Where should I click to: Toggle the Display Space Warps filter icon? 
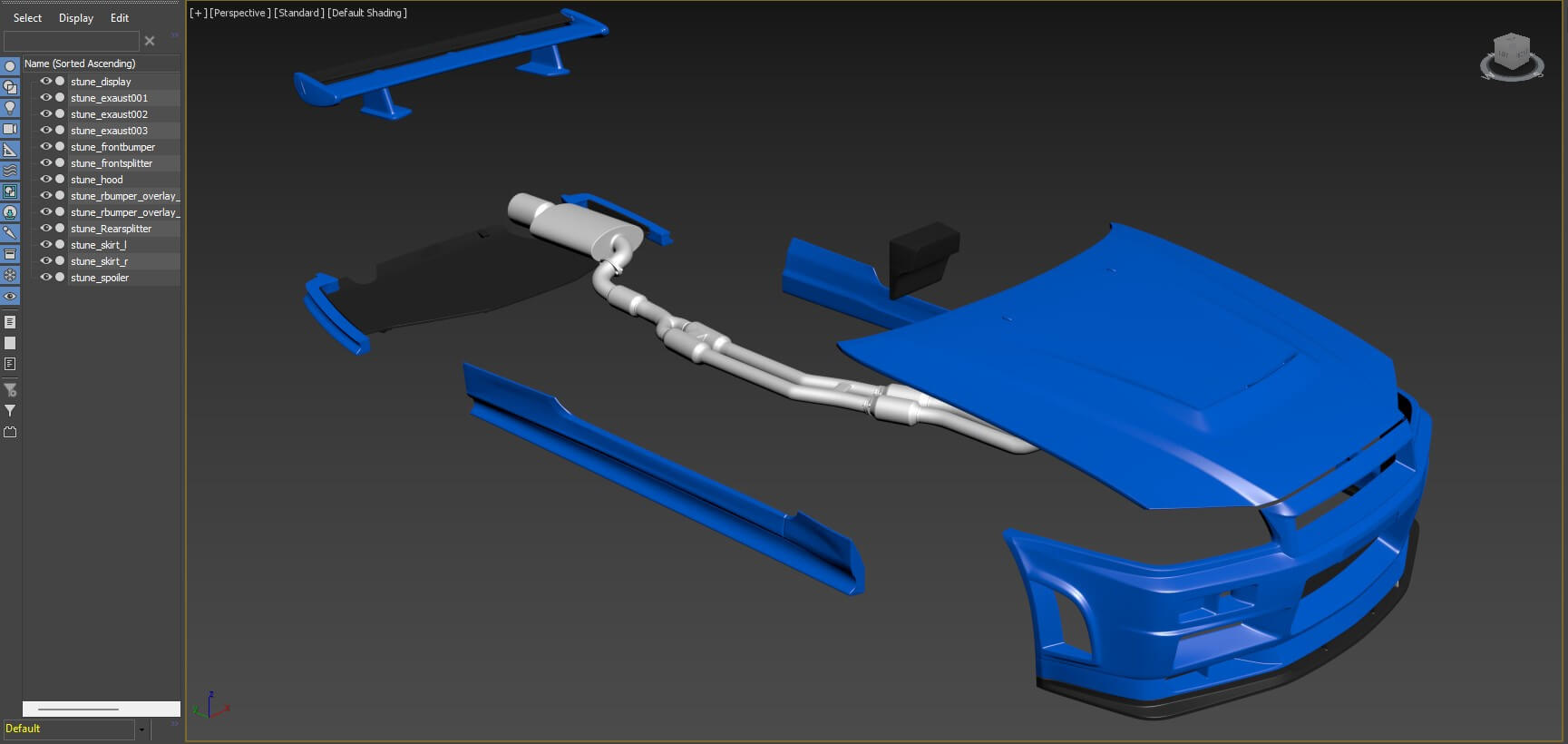10,171
